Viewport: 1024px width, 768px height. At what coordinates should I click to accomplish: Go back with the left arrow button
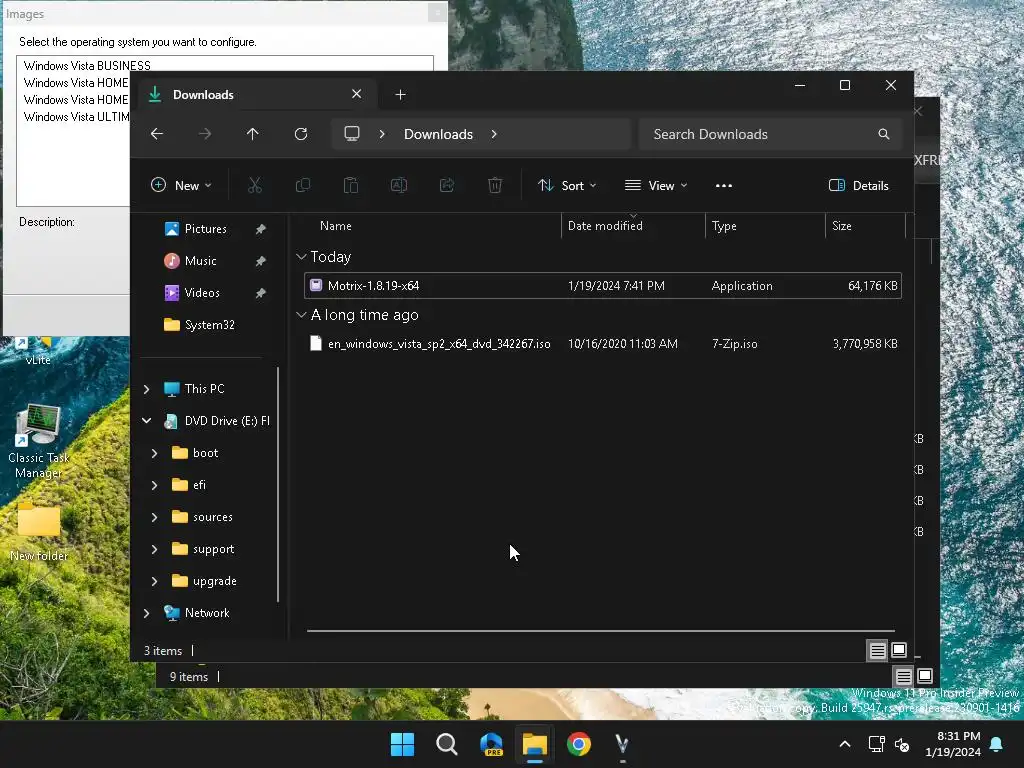tap(157, 134)
